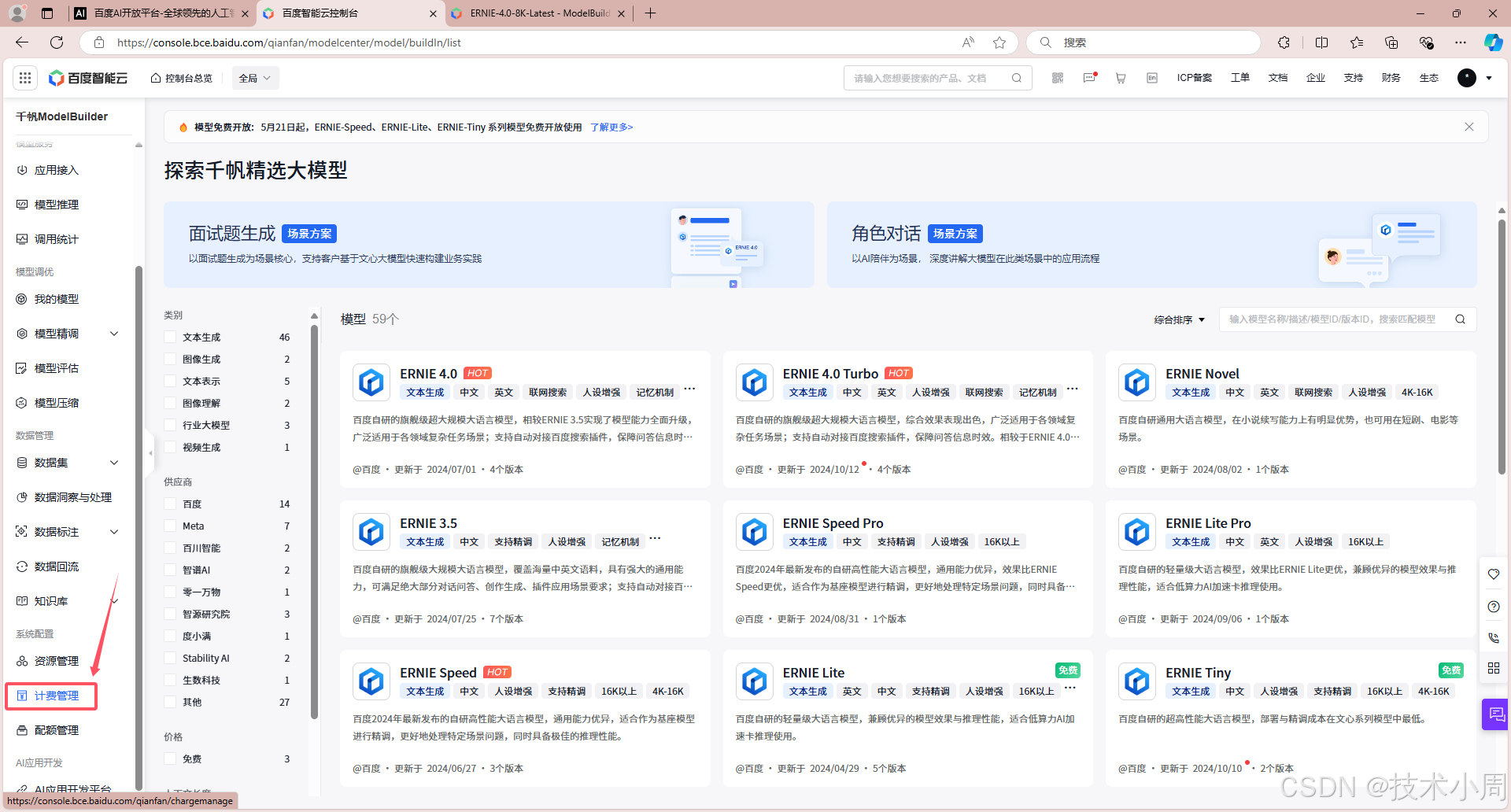The image size is (1511, 812).
Task: Click the main page vertical scrollbar
Action: tap(1502, 346)
